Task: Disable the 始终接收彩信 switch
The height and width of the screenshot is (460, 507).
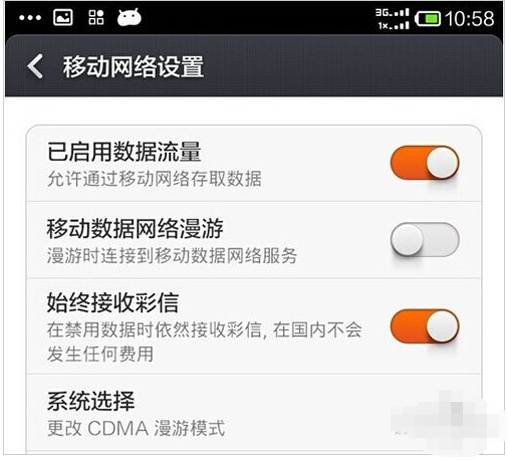Action: (x=425, y=326)
